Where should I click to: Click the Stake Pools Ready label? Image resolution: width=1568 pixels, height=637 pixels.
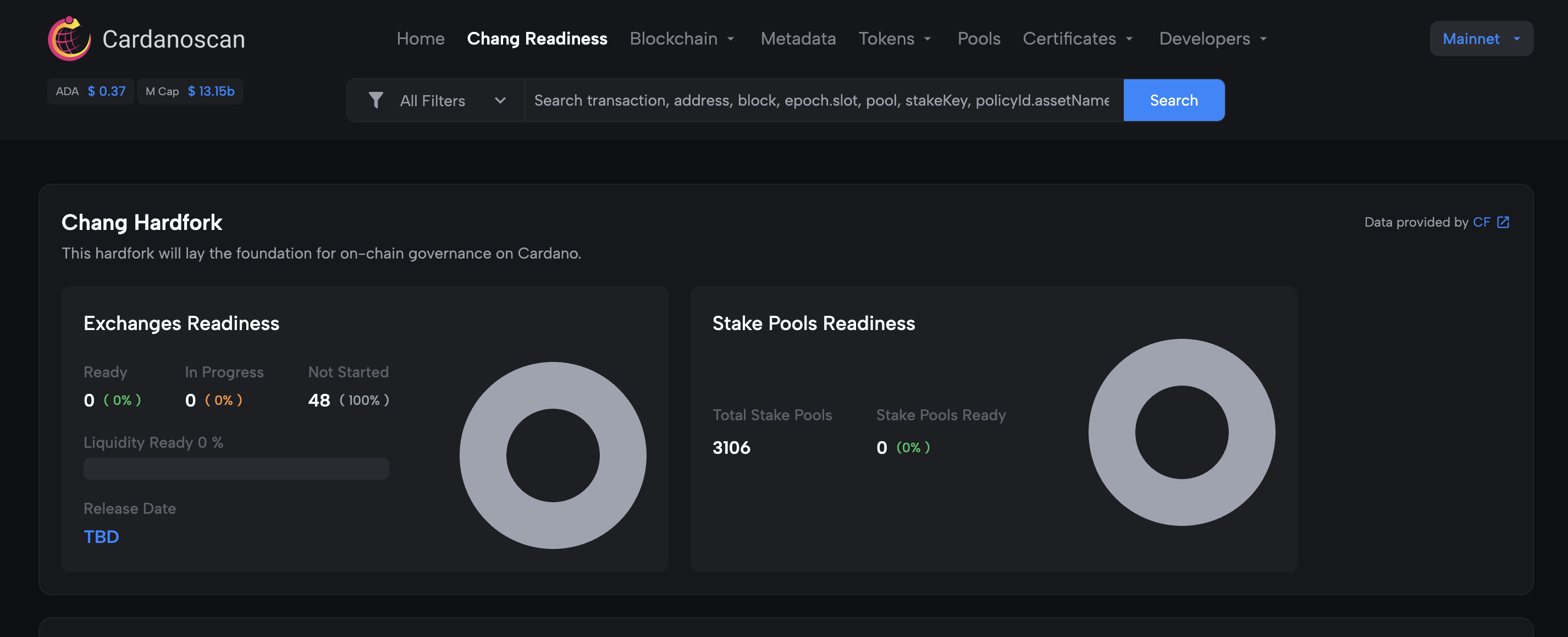(x=941, y=415)
